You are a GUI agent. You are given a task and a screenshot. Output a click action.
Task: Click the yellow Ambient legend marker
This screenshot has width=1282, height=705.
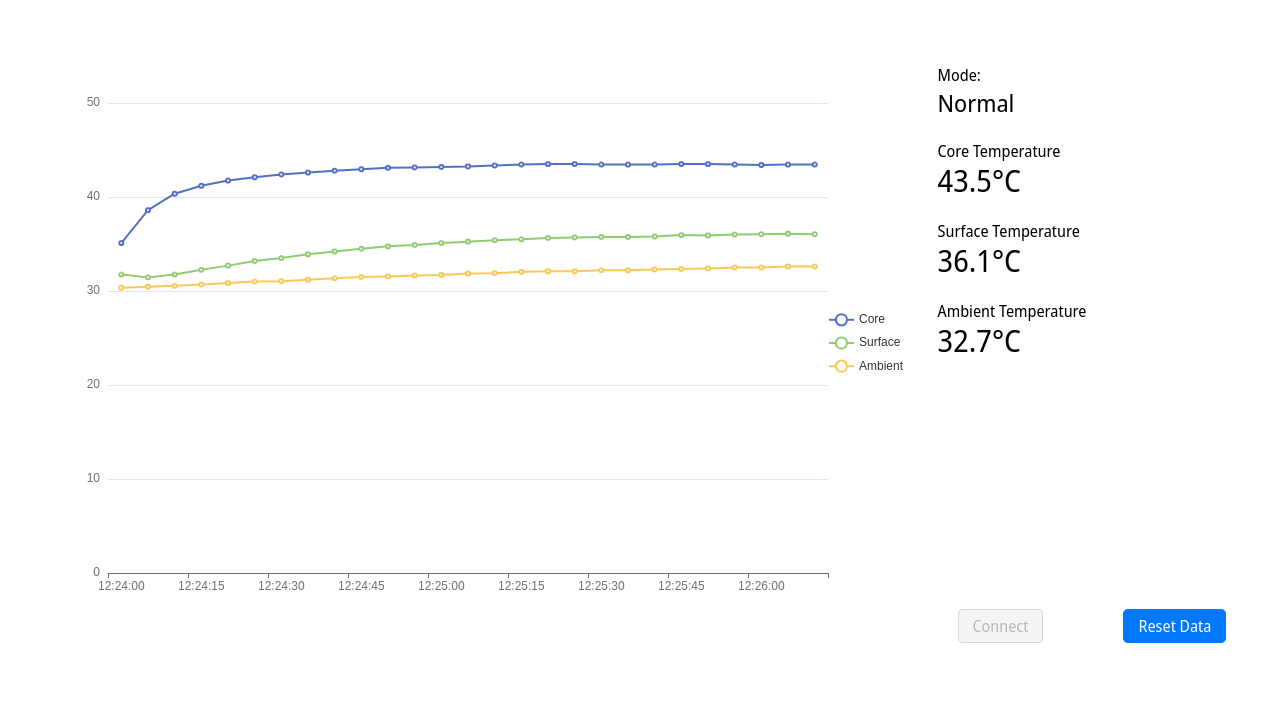(840, 366)
